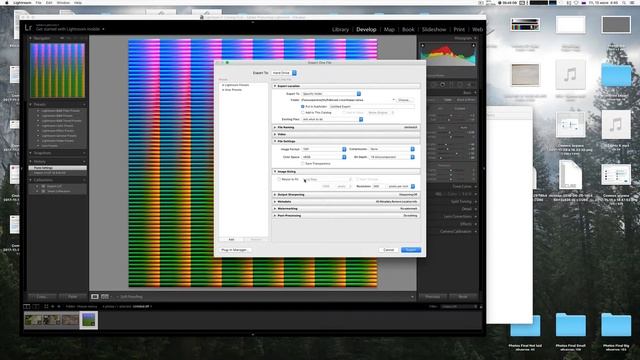Click the Reset button in Develop
Viewport: 640px width, 360px height.
(463, 297)
